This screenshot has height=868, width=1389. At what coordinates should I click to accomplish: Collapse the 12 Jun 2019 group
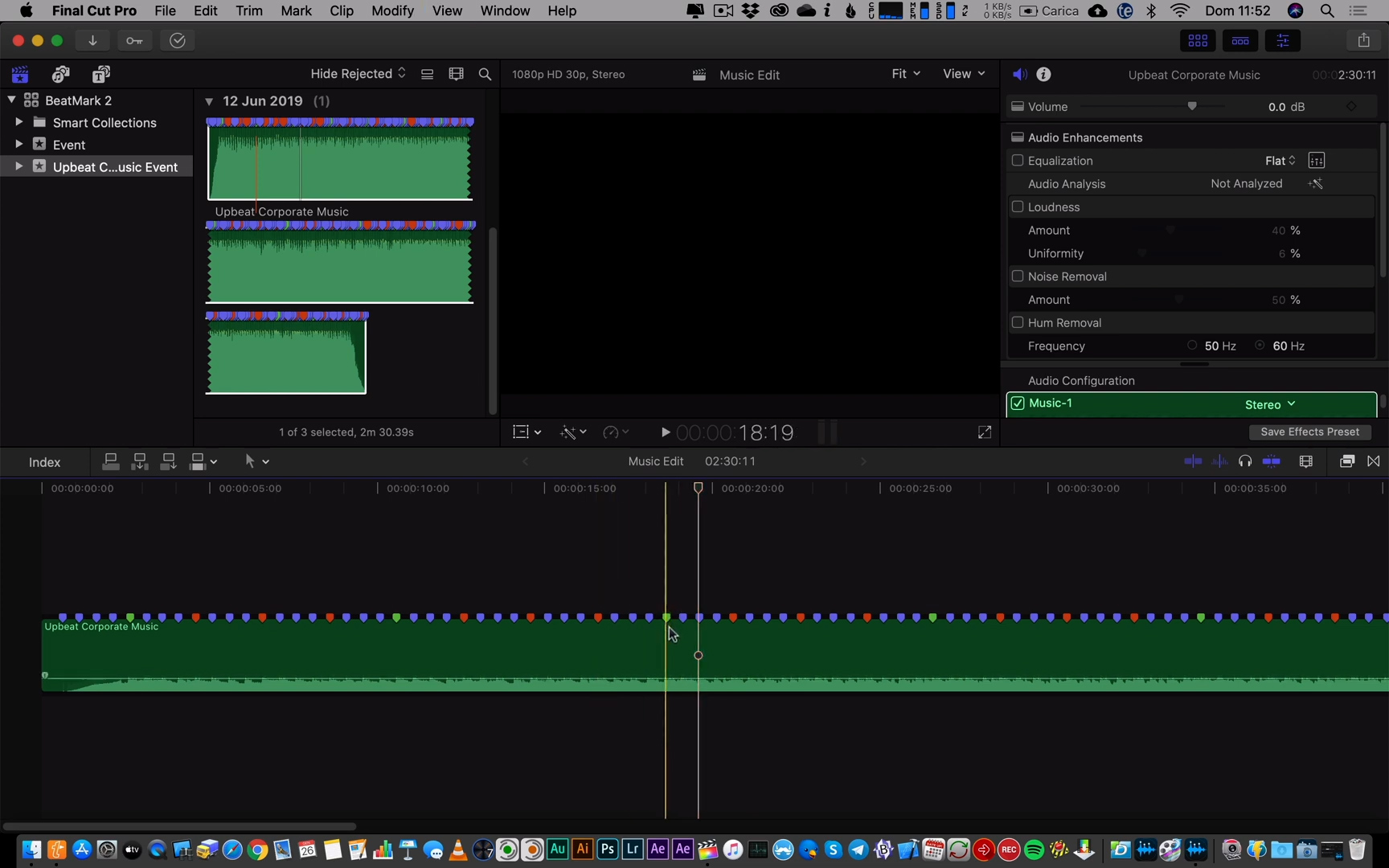(x=208, y=101)
